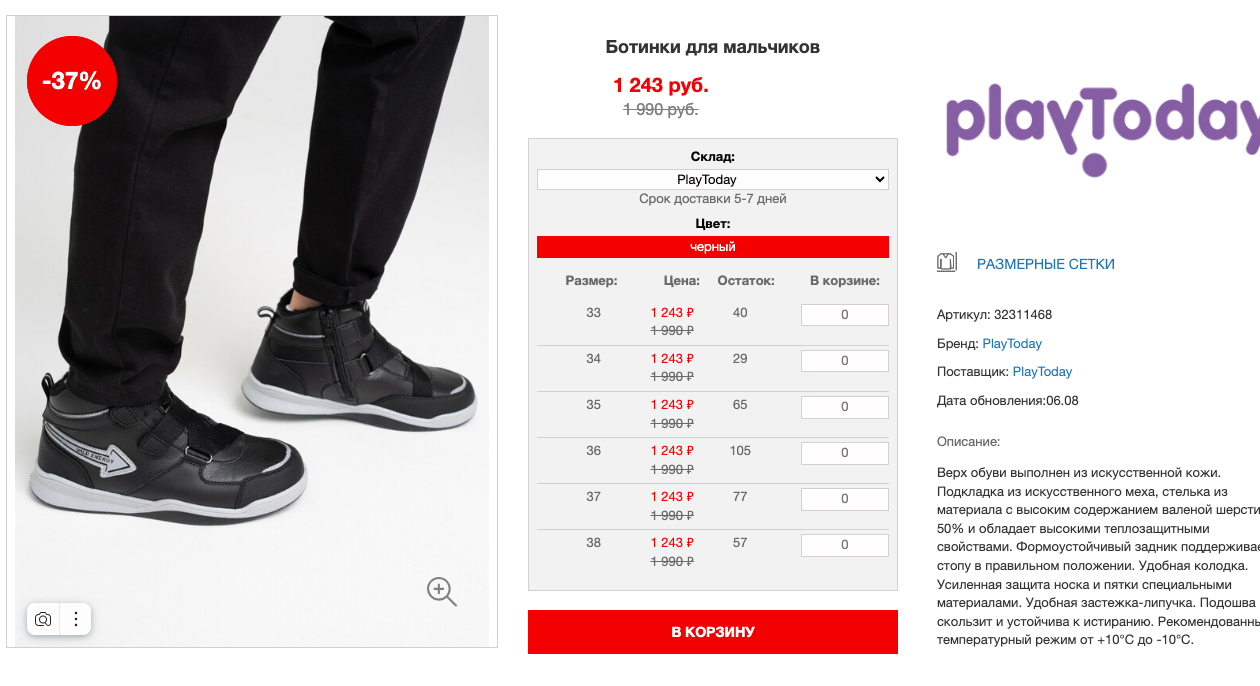Select the черный color option
This screenshot has height=686, width=1260.
click(x=713, y=247)
